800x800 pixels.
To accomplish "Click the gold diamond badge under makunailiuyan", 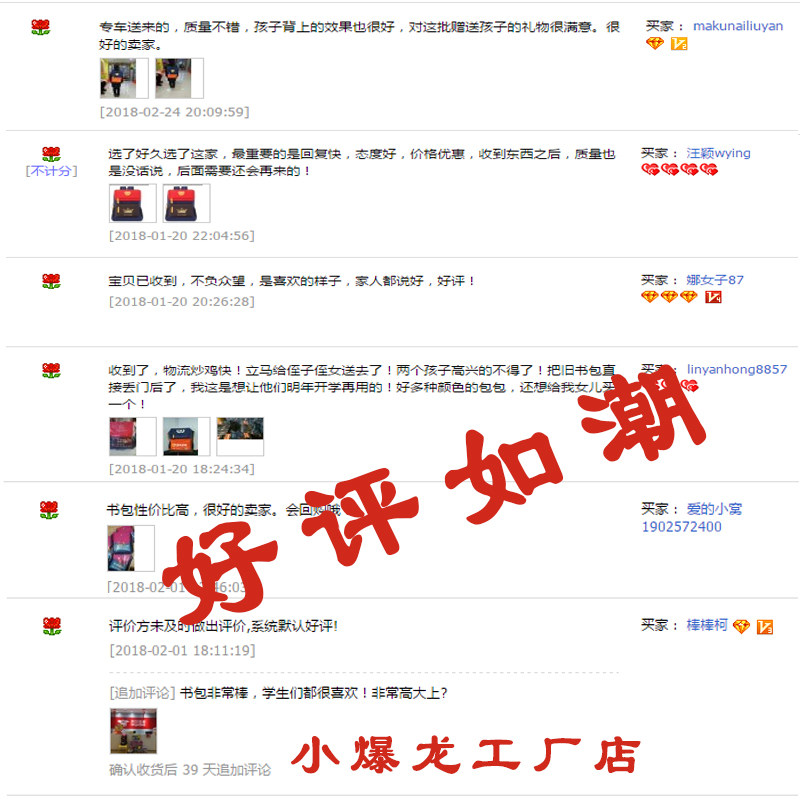I will click(655, 44).
